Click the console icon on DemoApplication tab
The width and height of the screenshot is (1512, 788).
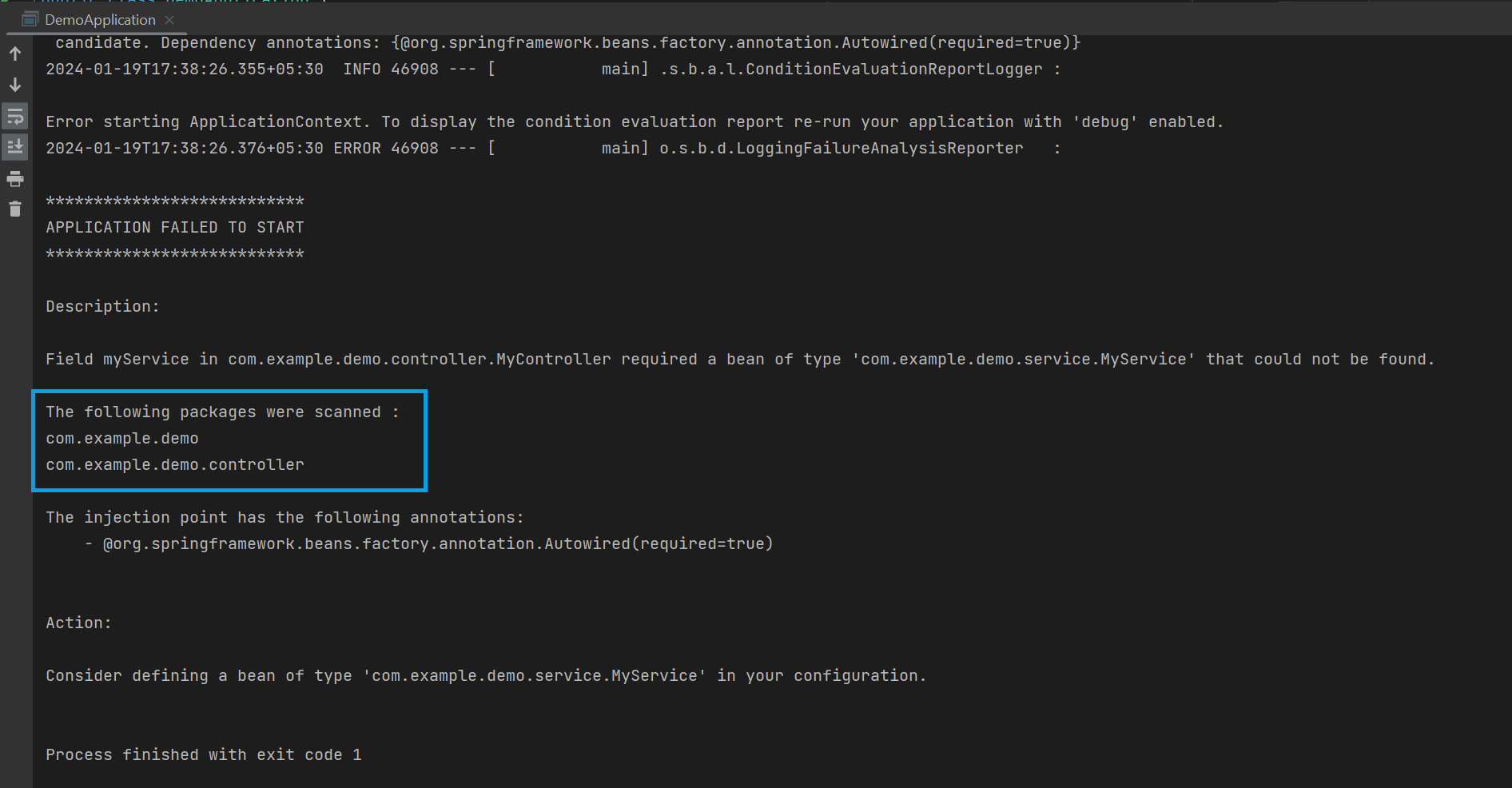(x=29, y=18)
